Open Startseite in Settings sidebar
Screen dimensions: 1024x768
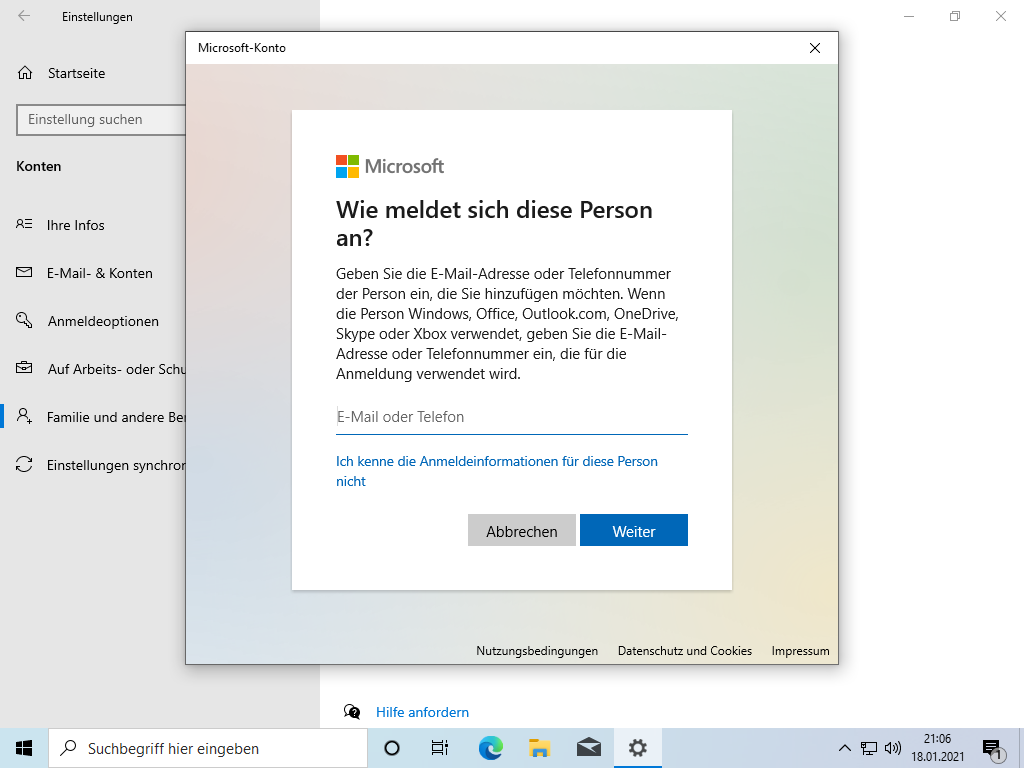point(76,73)
